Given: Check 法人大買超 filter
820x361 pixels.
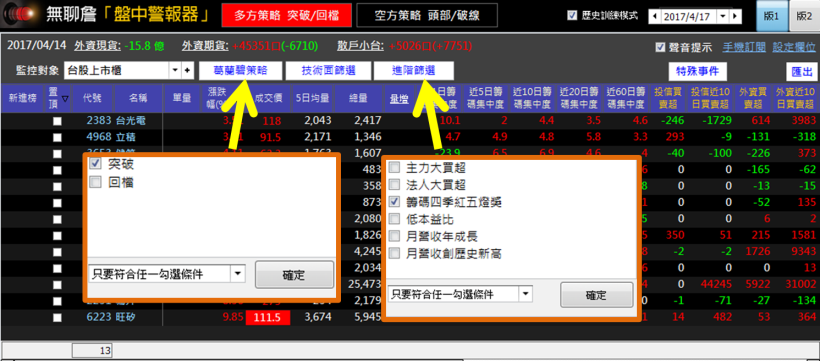Looking at the screenshot, I should [x=395, y=185].
